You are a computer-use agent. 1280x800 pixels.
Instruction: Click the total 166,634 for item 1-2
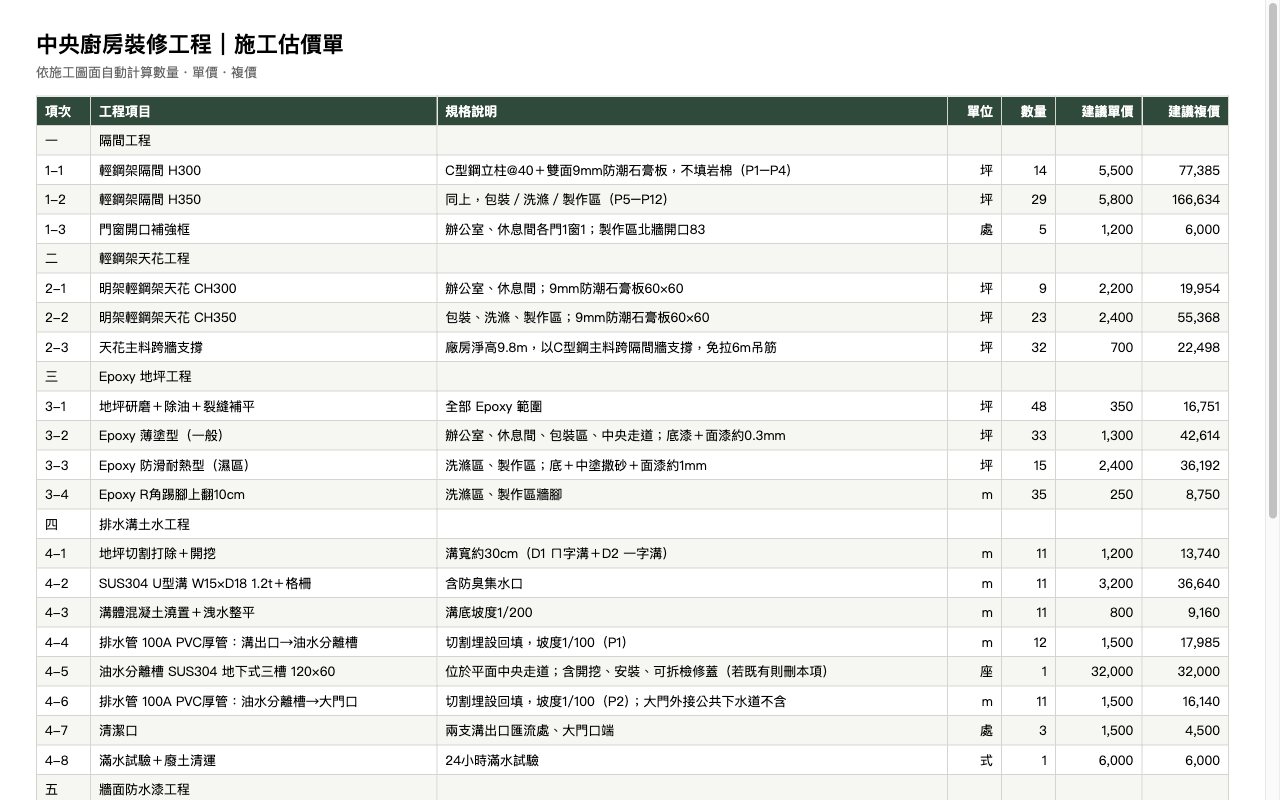pyautogui.click(x=1196, y=200)
